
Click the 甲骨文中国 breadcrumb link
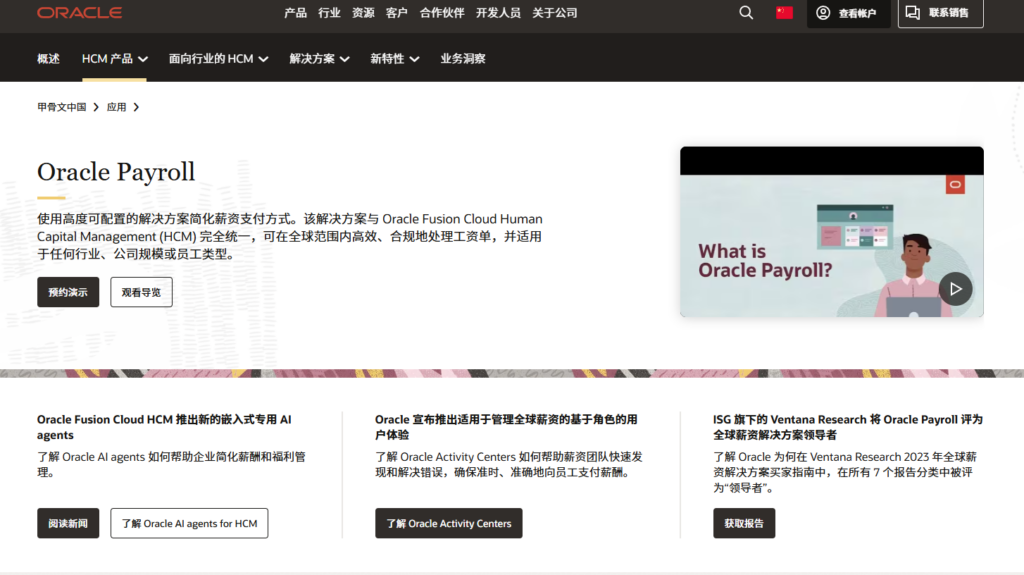click(x=62, y=107)
